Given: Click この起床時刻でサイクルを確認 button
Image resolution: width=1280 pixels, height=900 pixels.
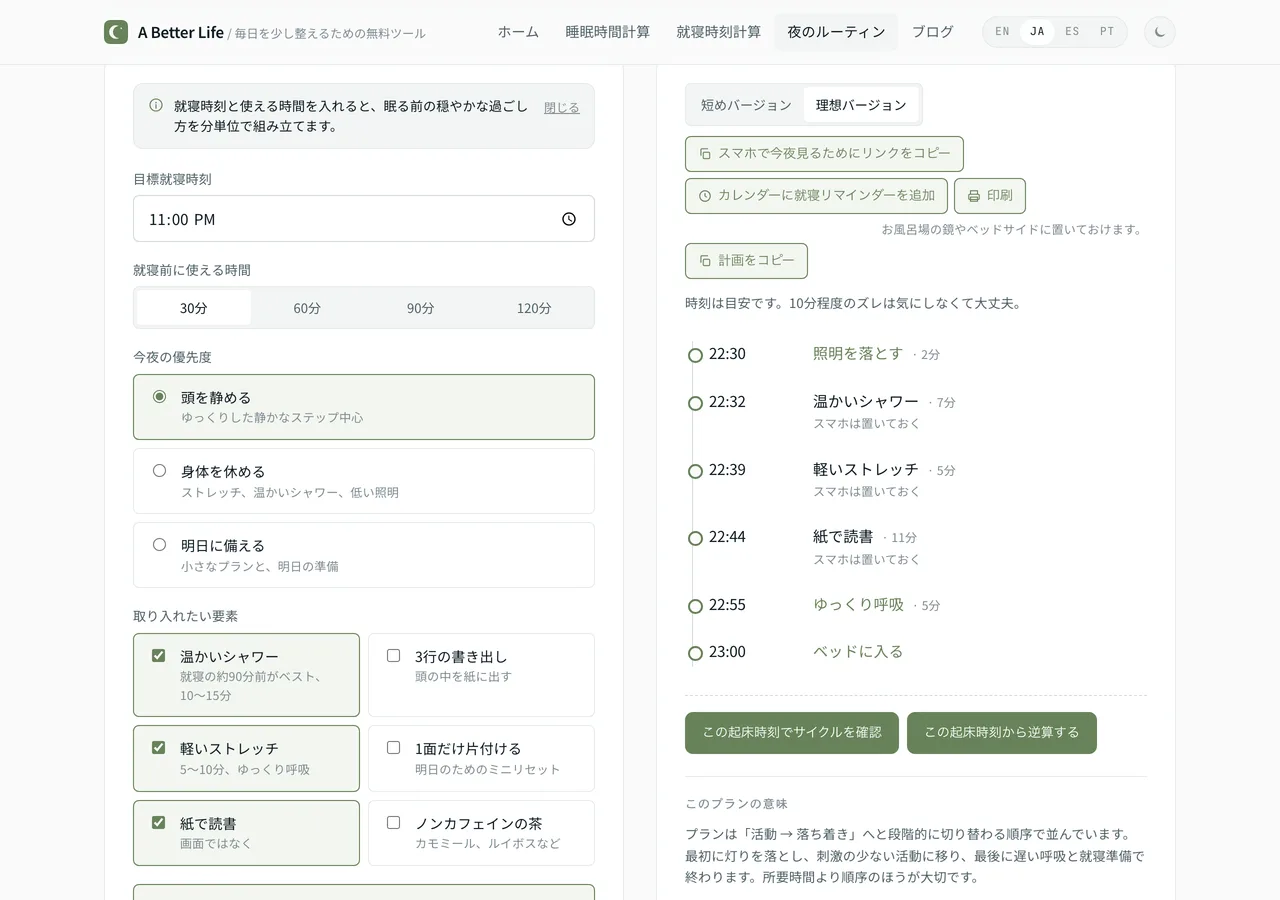Looking at the screenshot, I should click(x=792, y=733).
